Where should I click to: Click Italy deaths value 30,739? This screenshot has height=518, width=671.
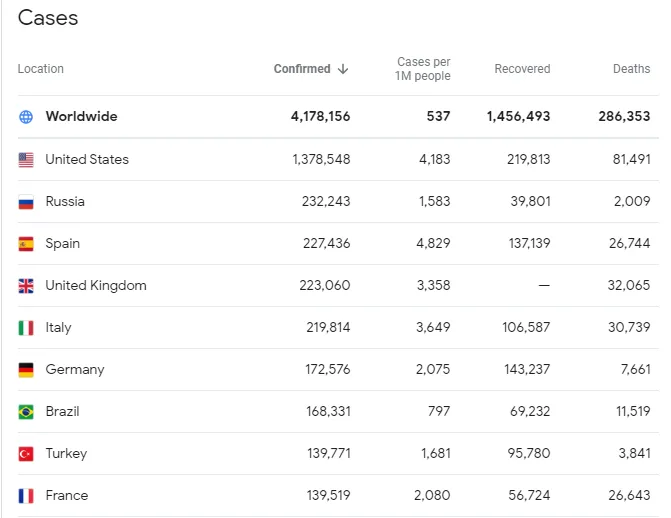pos(629,327)
